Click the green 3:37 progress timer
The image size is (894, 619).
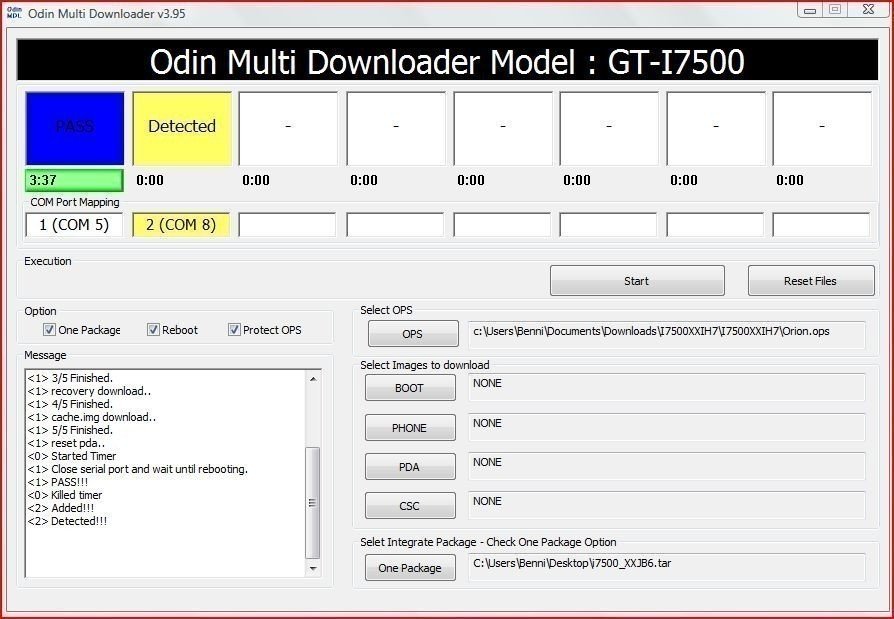click(74, 180)
